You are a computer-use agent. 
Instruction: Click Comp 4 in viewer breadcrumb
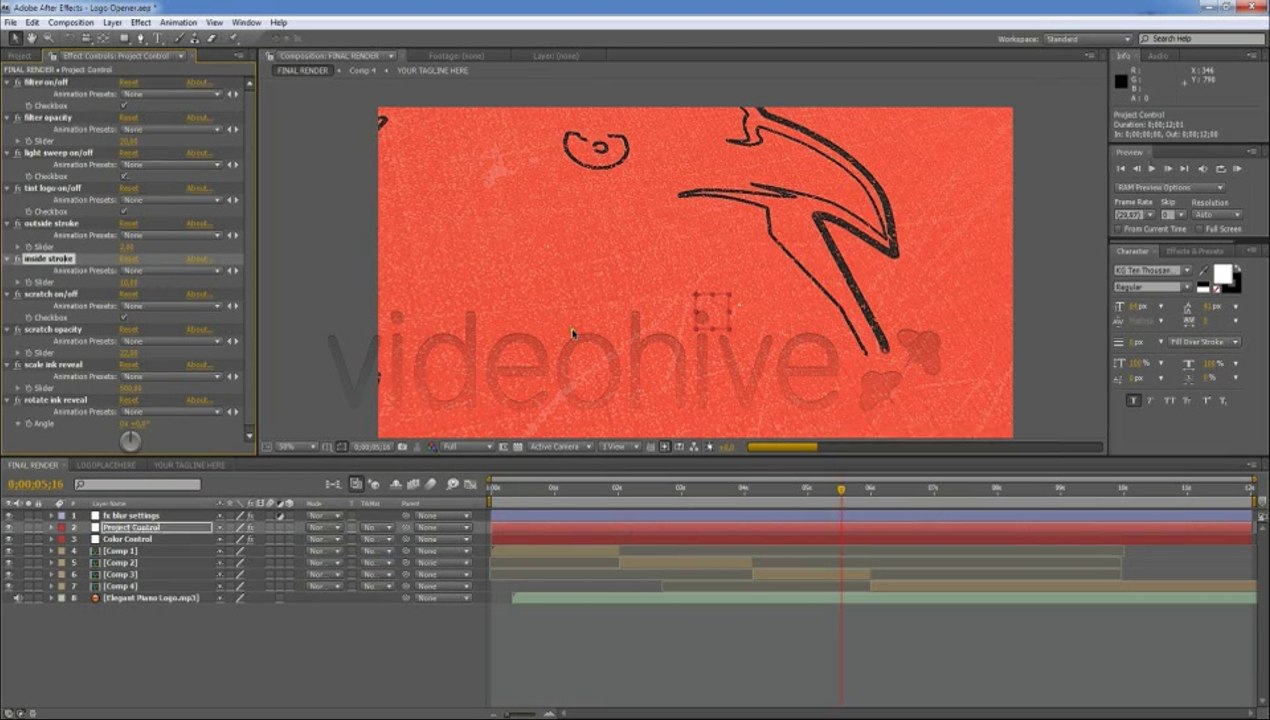[362, 71]
